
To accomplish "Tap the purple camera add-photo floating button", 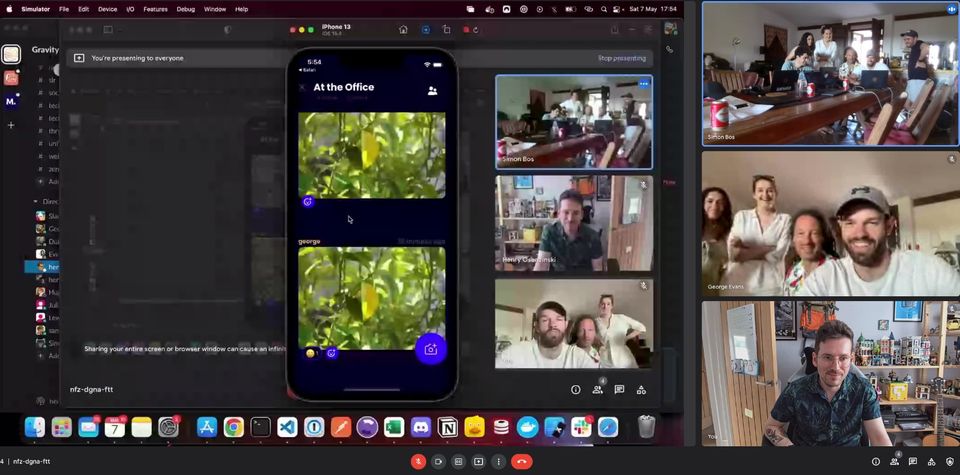I will [x=431, y=350].
